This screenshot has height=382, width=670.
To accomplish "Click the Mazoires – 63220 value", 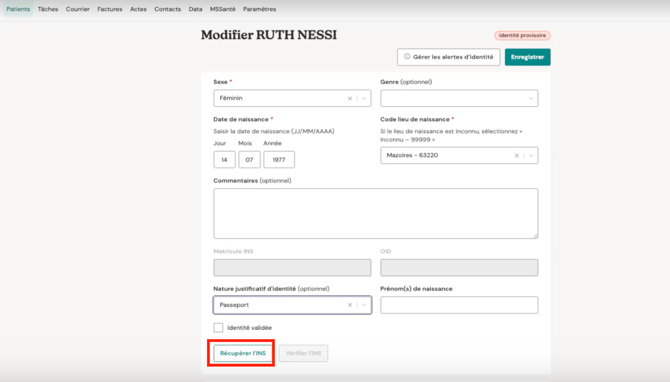I will click(412, 155).
